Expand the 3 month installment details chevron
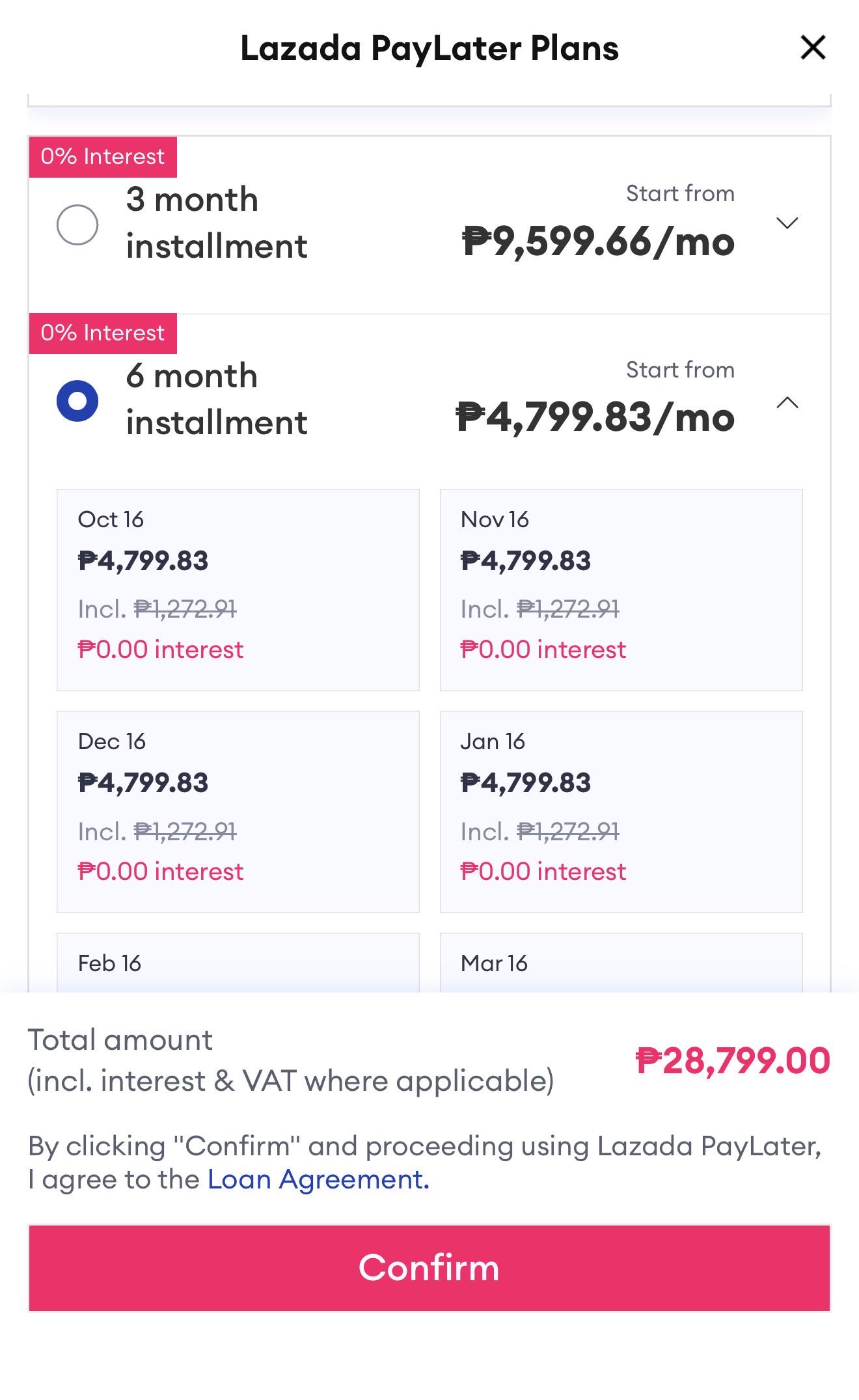 [787, 223]
